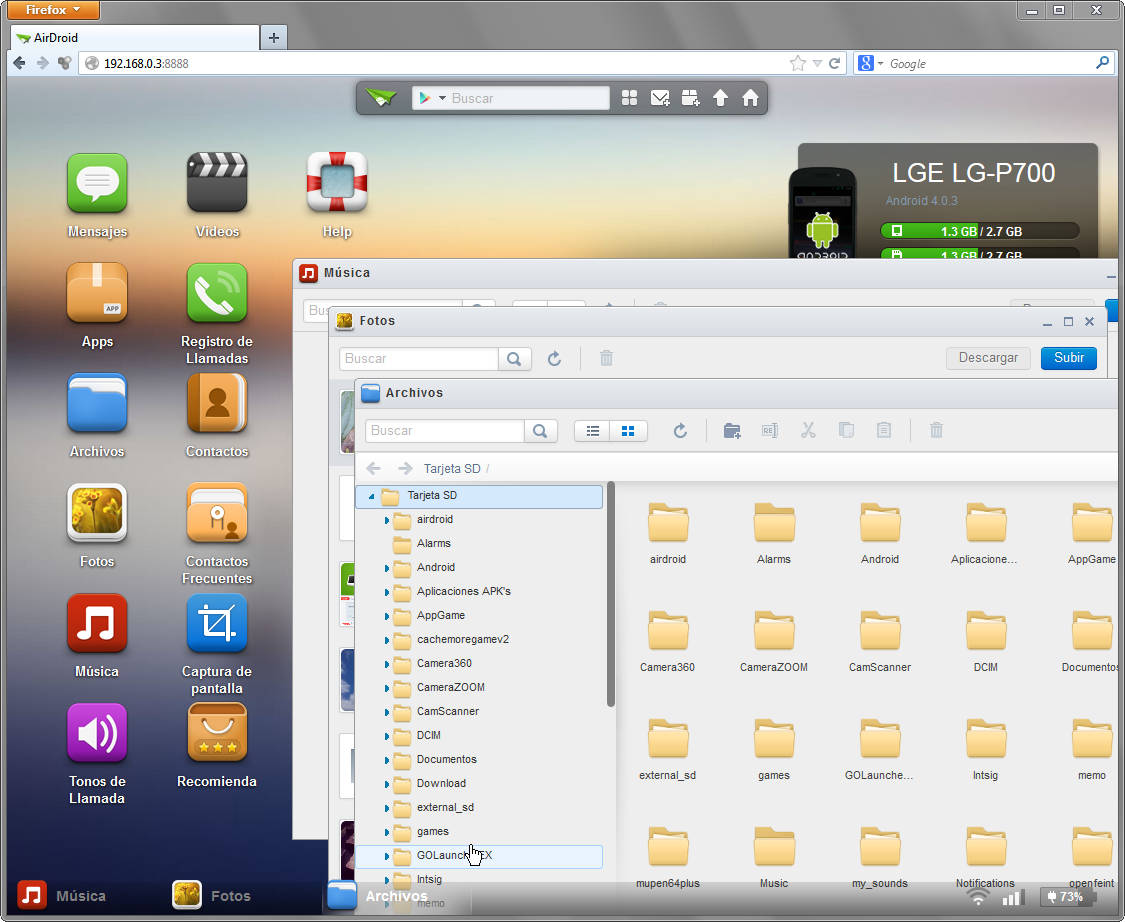The width and height of the screenshot is (1125, 922).
Task: Switch Archivos to grid view
Action: pos(629,431)
